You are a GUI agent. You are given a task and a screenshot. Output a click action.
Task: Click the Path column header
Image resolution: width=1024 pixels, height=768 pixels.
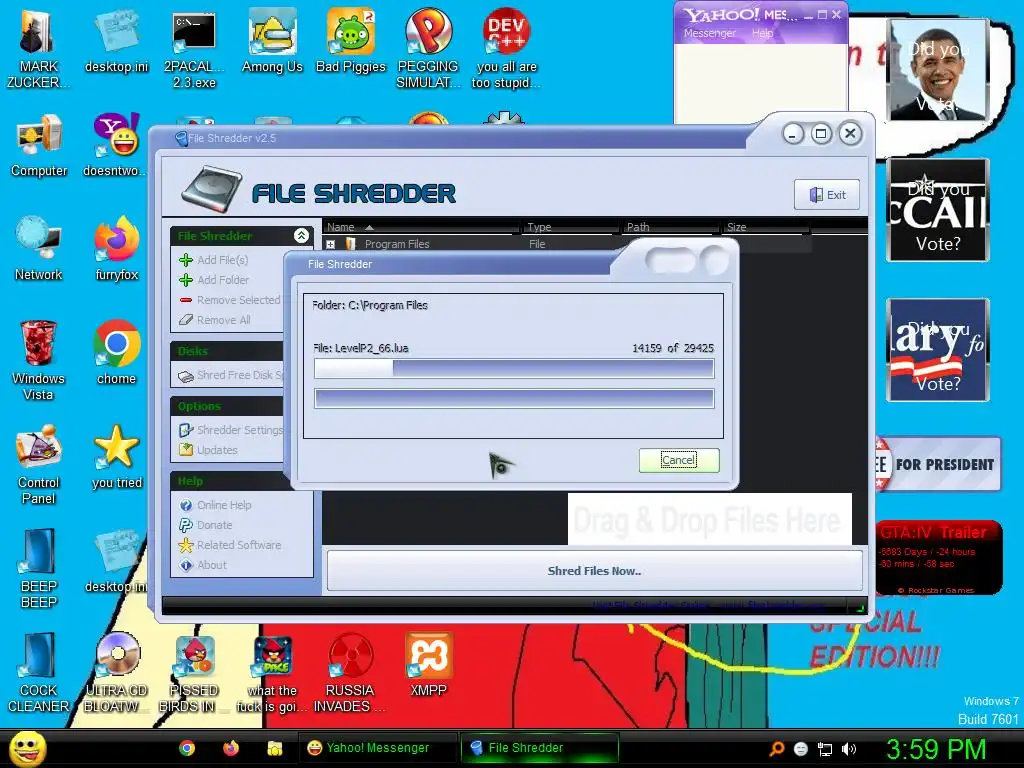670,227
